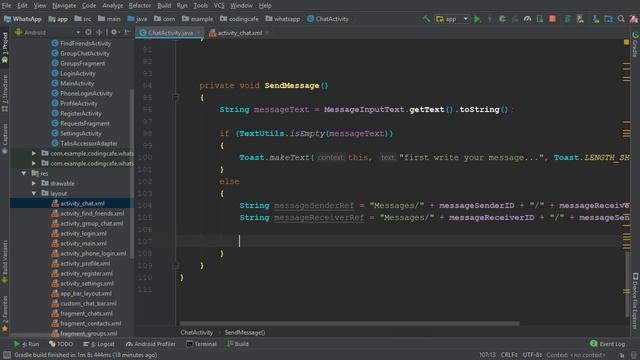640x360 pixels.
Task: Click the Make Project hammer icon
Action: tap(426, 19)
